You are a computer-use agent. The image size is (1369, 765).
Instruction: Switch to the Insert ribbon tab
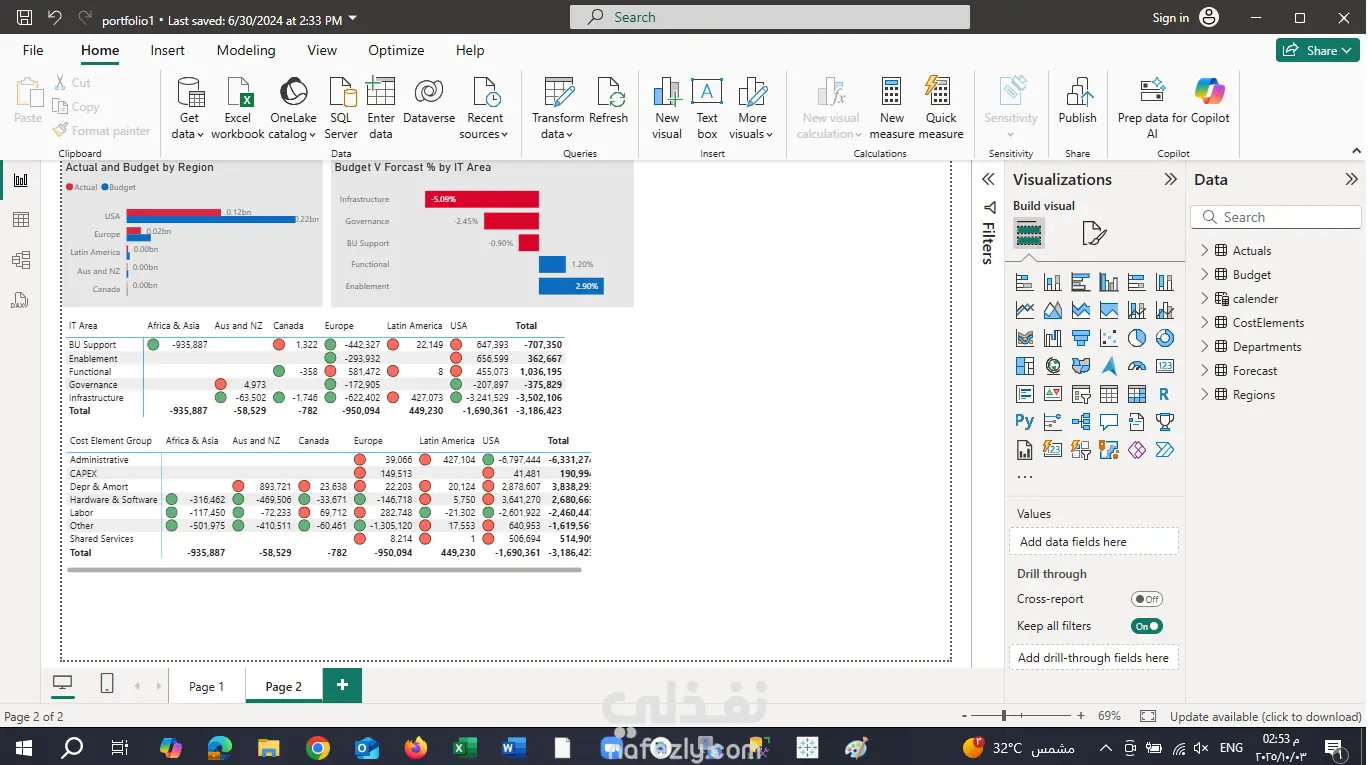click(x=167, y=50)
